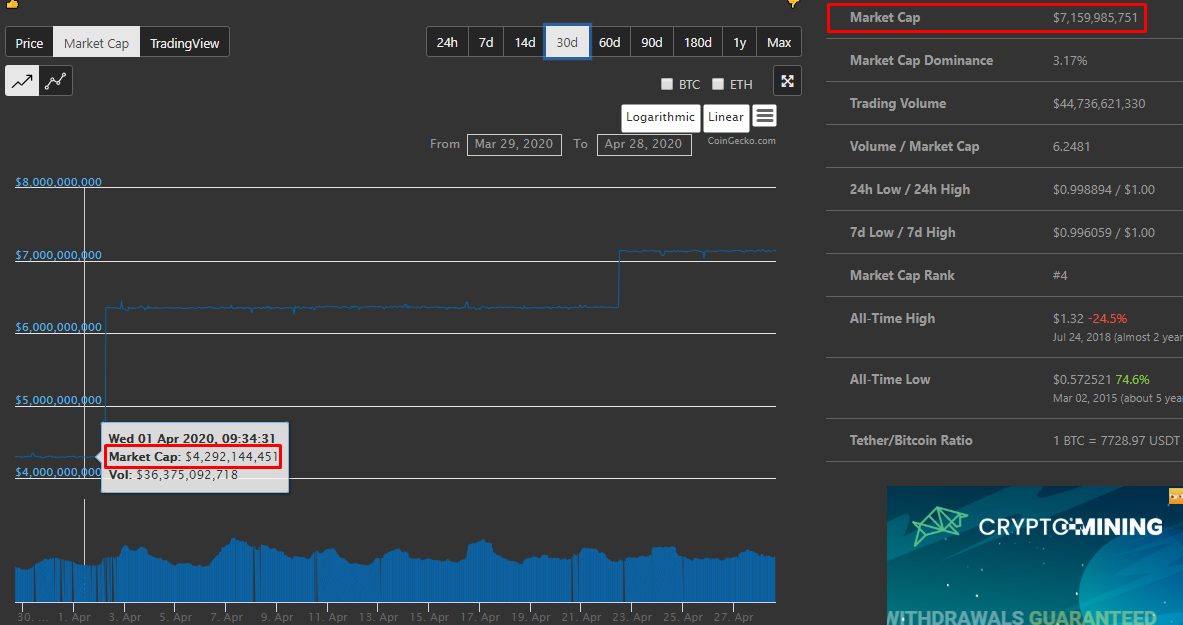1183x625 pixels.
Task: Switch to the candlestick-style chart icon
Action: 56,81
